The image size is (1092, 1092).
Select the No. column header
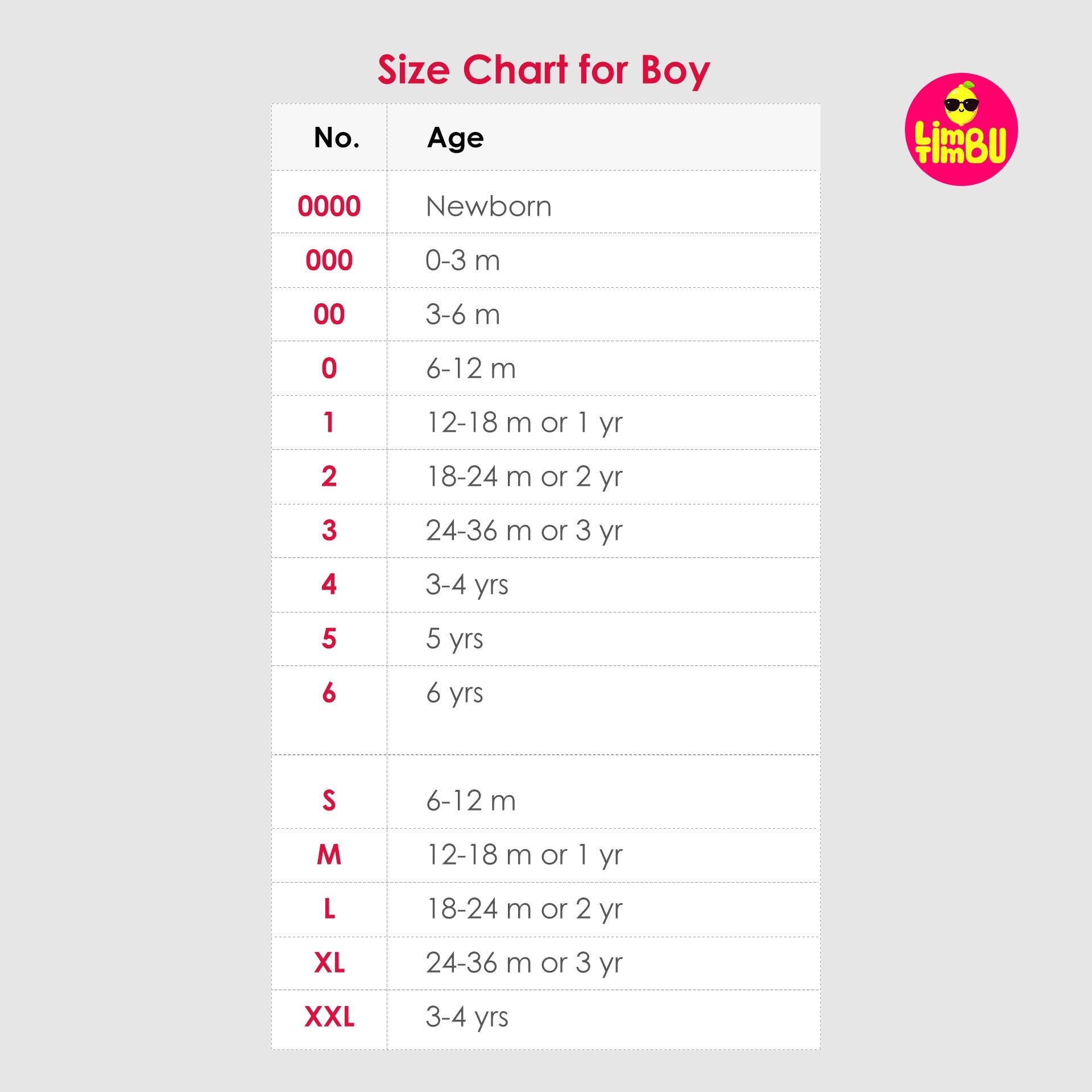pos(337,138)
